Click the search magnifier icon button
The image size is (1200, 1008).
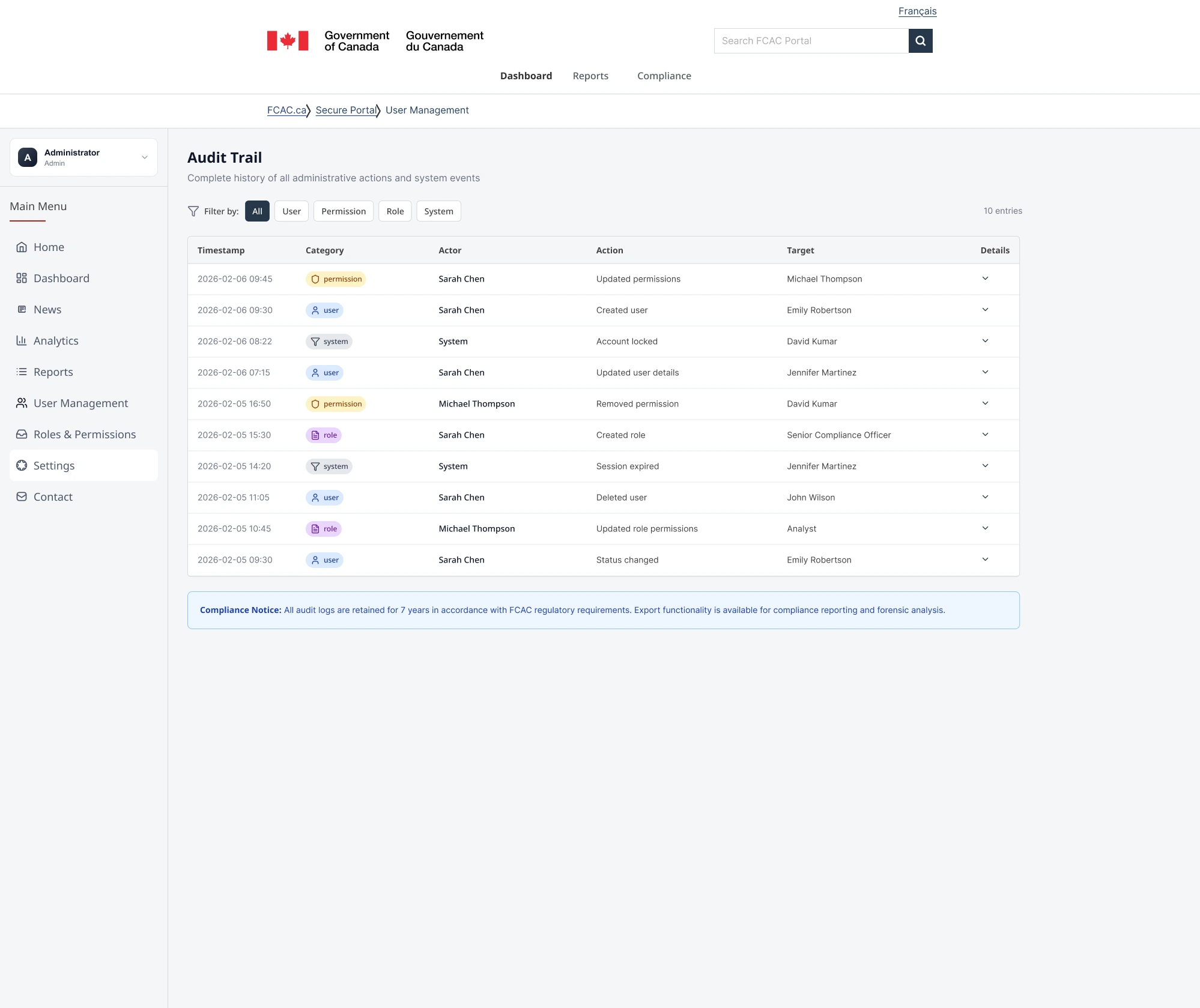920,41
